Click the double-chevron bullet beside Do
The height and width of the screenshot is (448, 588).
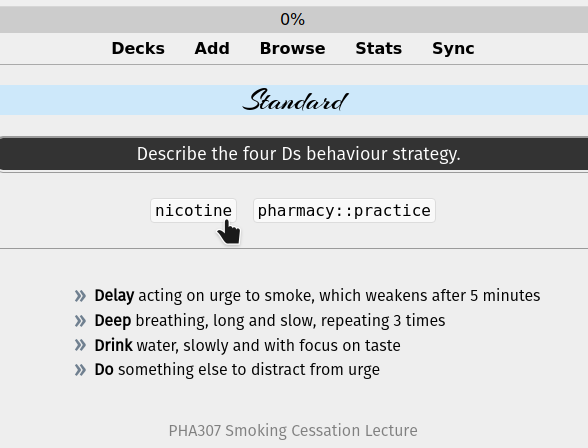click(80, 370)
